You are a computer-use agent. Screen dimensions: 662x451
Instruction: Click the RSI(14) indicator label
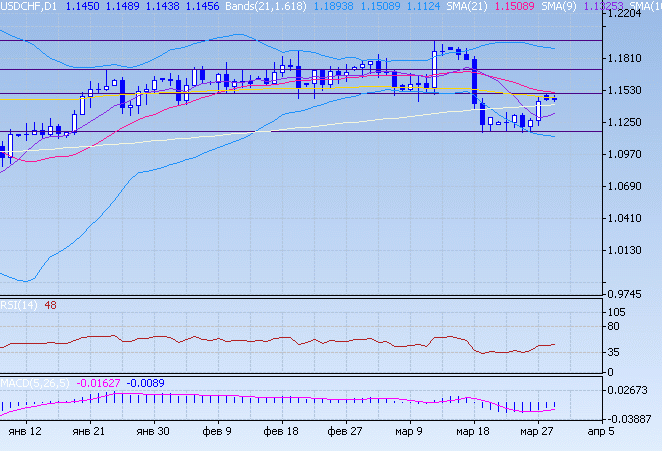click(18, 305)
